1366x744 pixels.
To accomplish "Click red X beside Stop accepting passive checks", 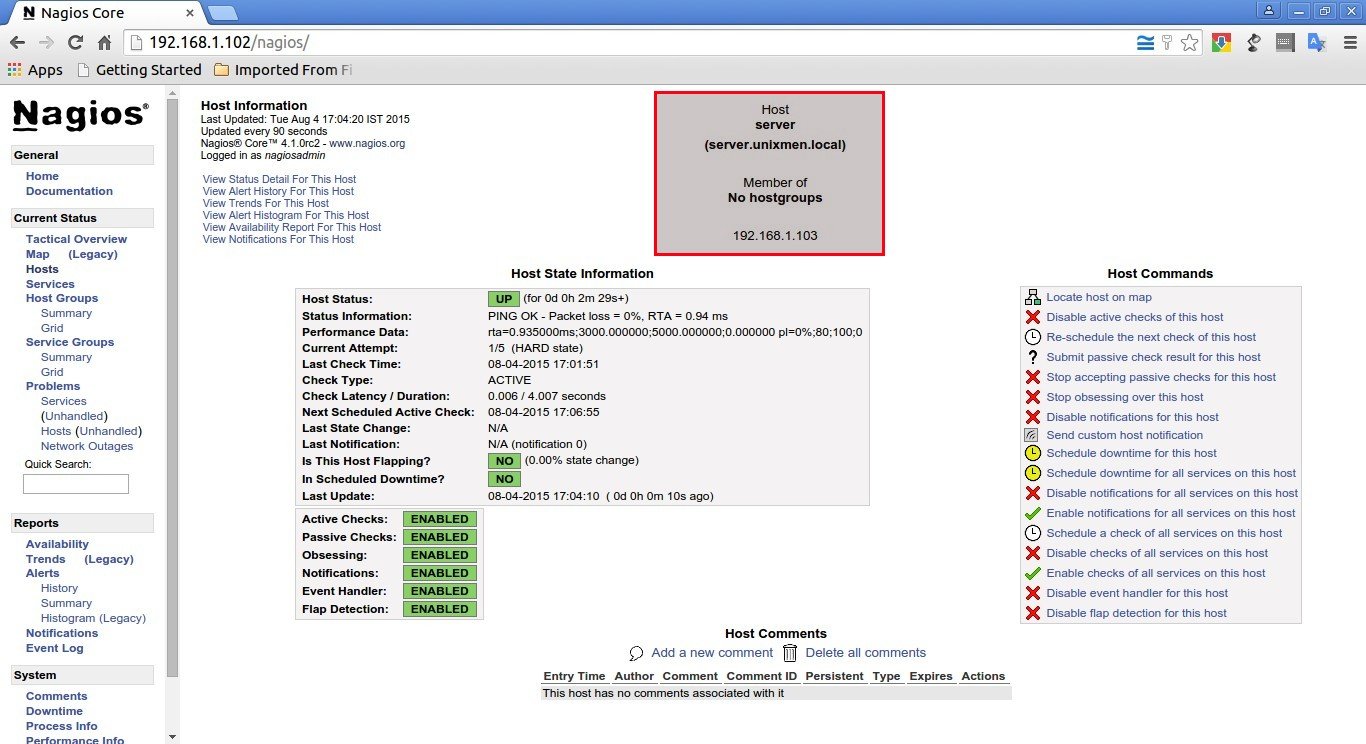I will point(1033,377).
